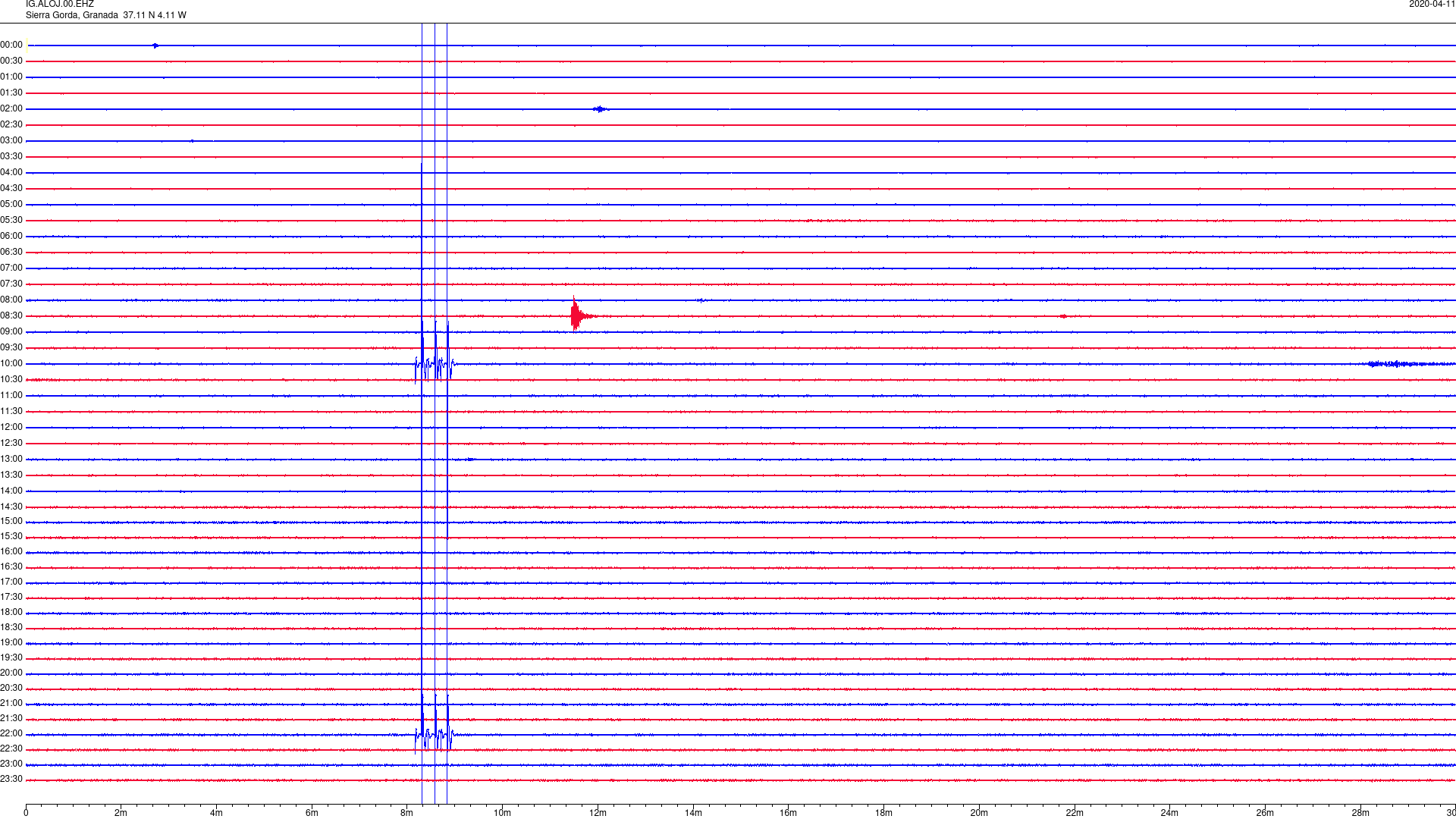Select the 02:00 time row label
Image resolution: width=1456 pixels, height=819 pixels.
pos(11,109)
